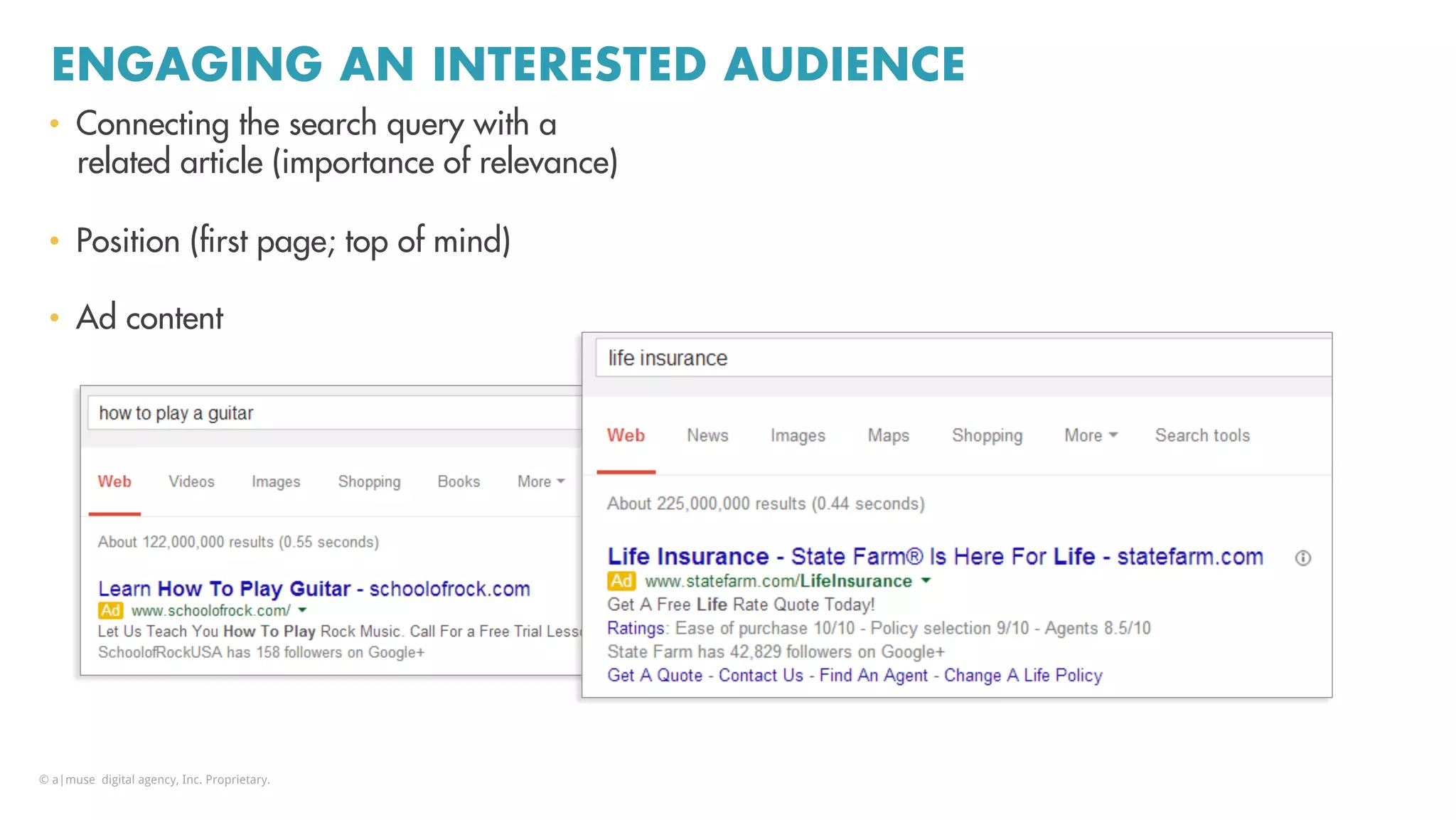
Task: Click About 225,000,000 results text
Action: 766,504
